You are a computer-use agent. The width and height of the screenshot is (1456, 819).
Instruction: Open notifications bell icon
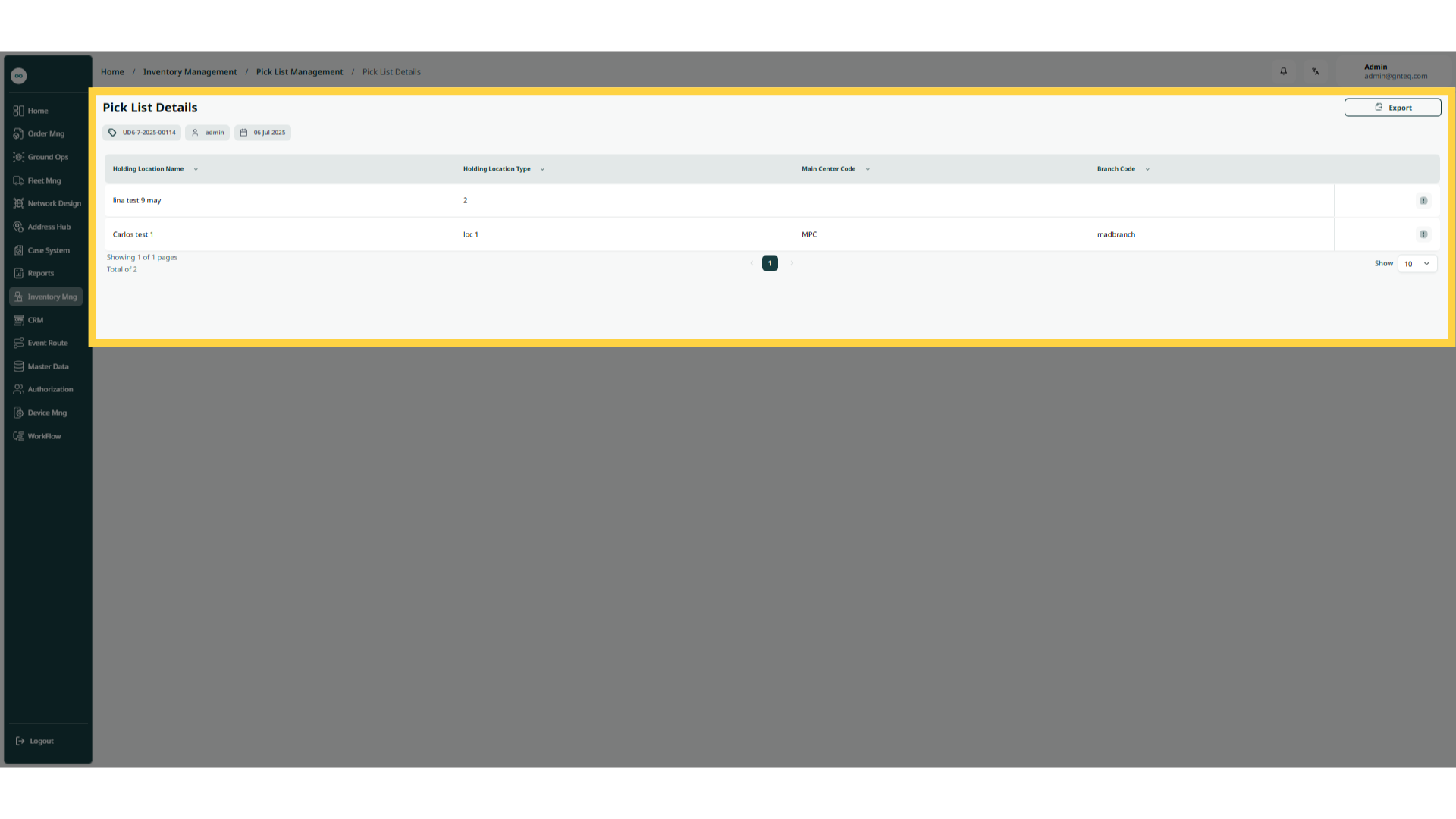(x=1284, y=71)
